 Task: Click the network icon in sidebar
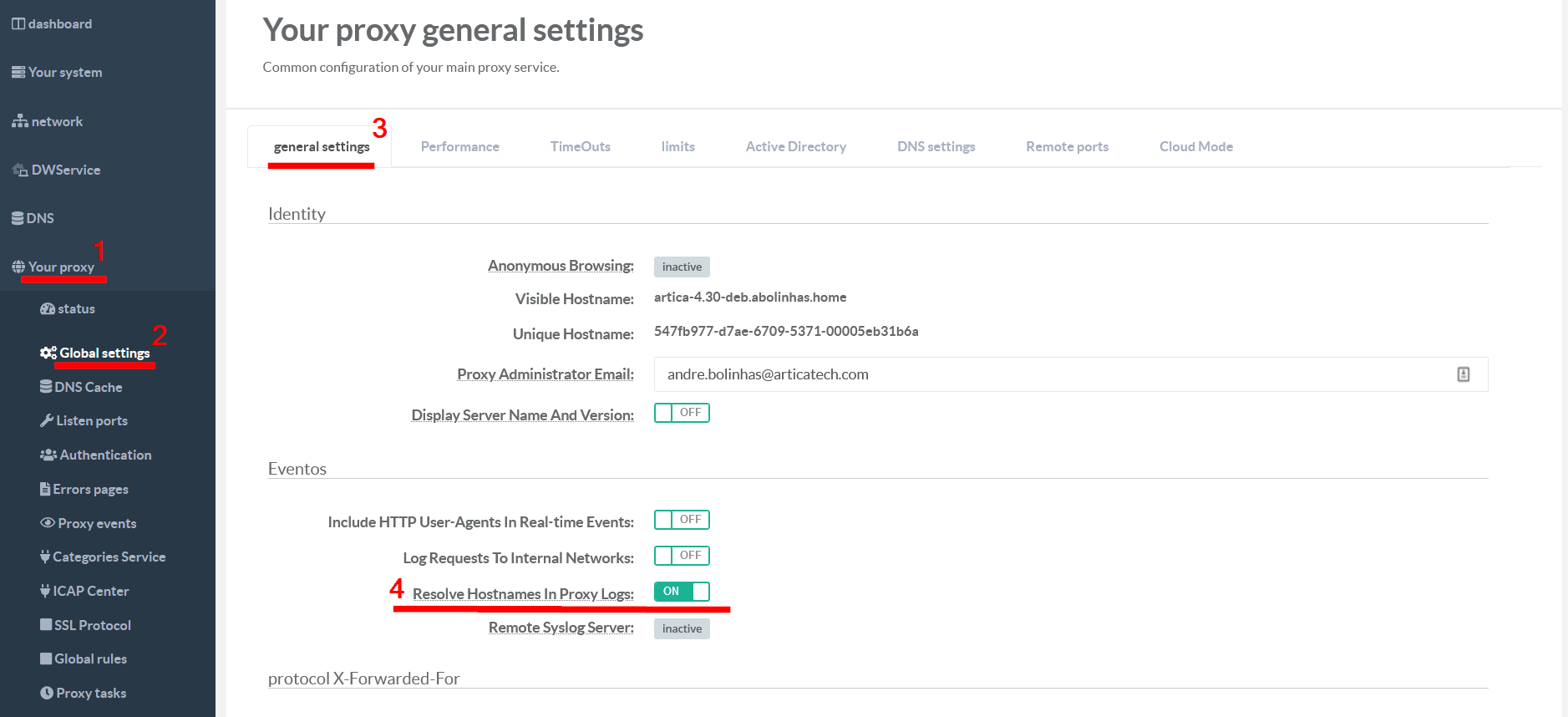pos(20,122)
